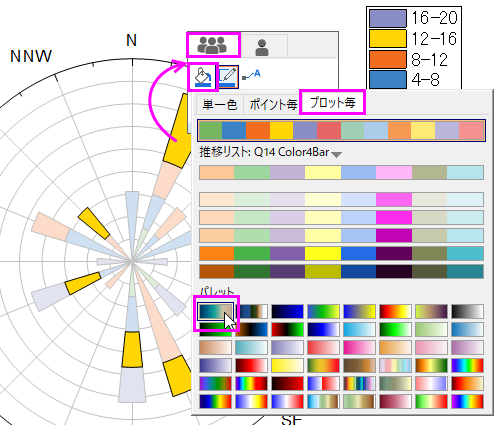500x425 pixels.
Task: Select the orange to peach fading palette
Action: [x=395, y=347]
